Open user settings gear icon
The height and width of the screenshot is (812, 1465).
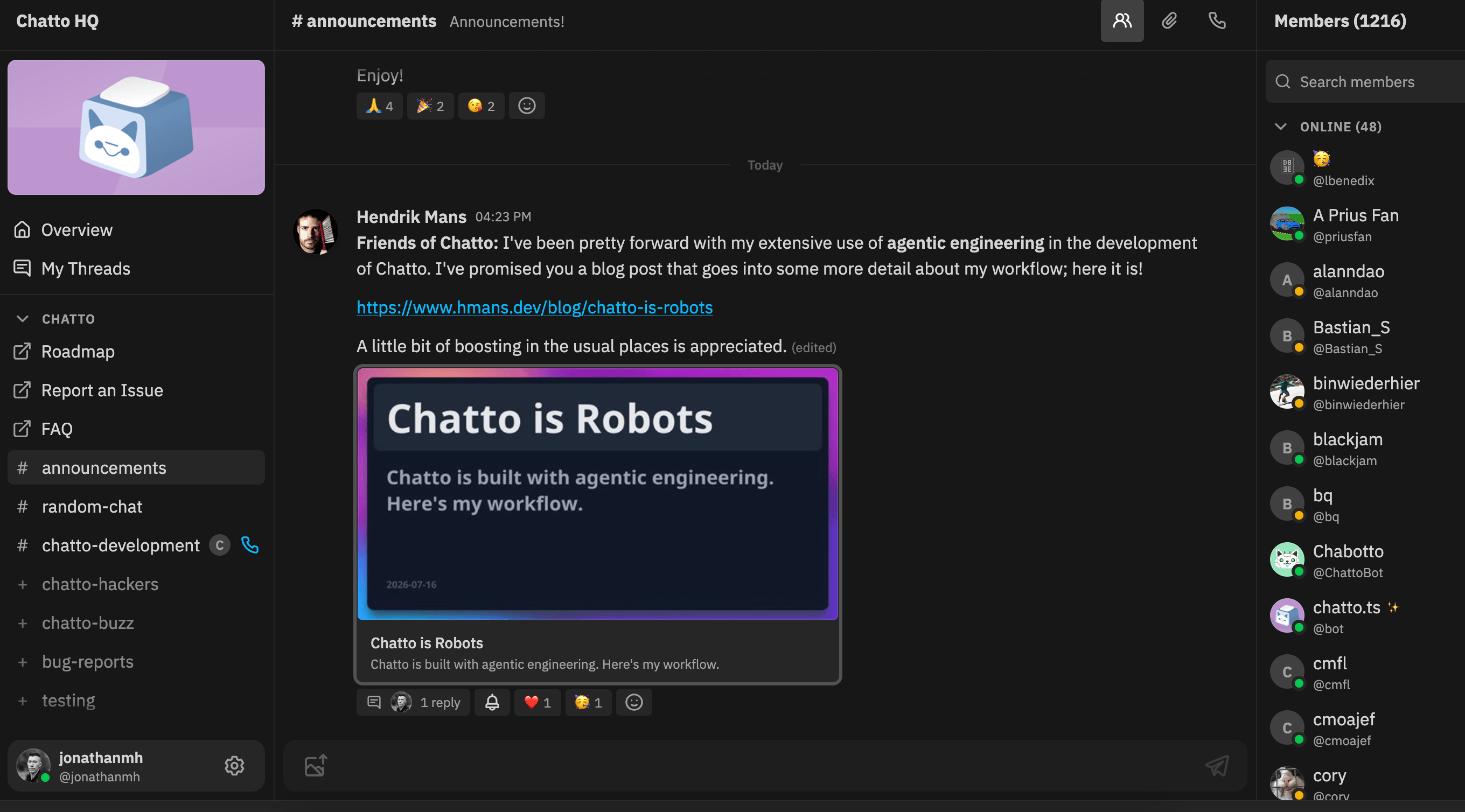[x=234, y=765]
